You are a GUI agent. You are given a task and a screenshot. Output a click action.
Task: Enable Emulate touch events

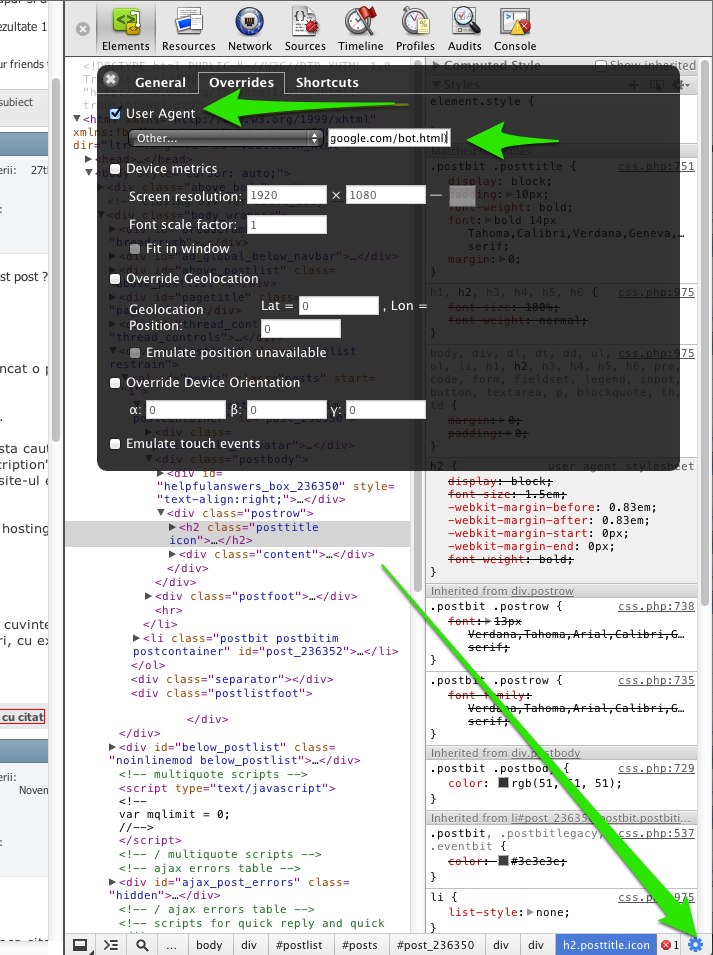116,443
